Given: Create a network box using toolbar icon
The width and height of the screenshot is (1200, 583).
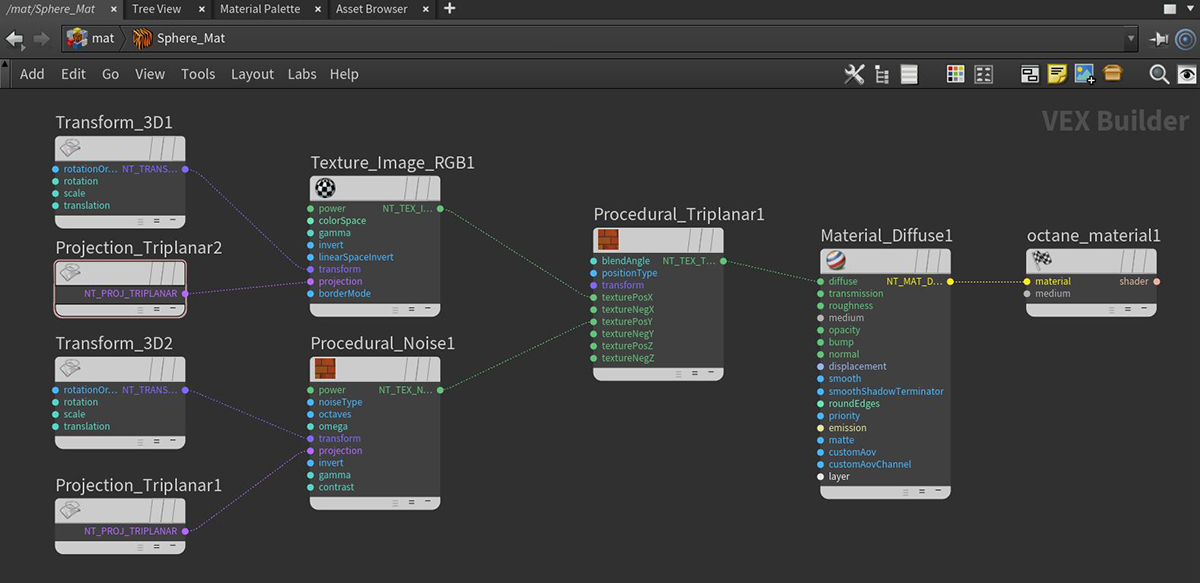Looking at the screenshot, I should coord(1030,74).
